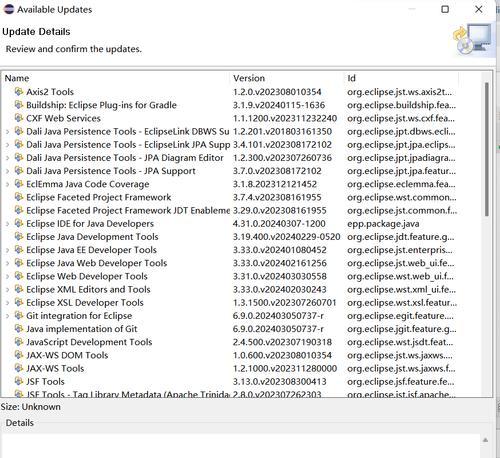Click the Axis2 Tools feature icon
This screenshot has height=458, width=500.
19,91
